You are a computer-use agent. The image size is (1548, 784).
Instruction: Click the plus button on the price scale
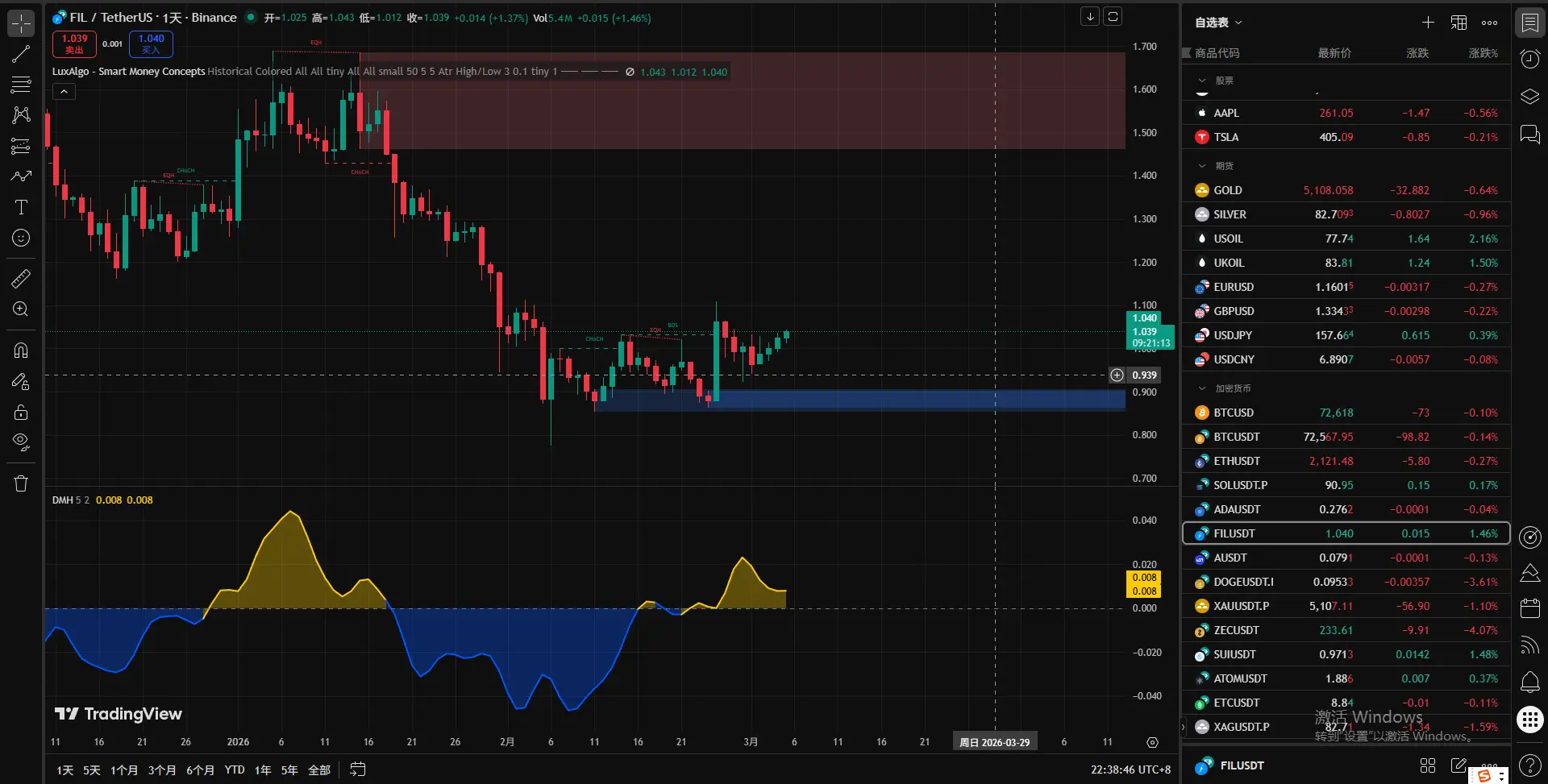(x=1117, y=375)
